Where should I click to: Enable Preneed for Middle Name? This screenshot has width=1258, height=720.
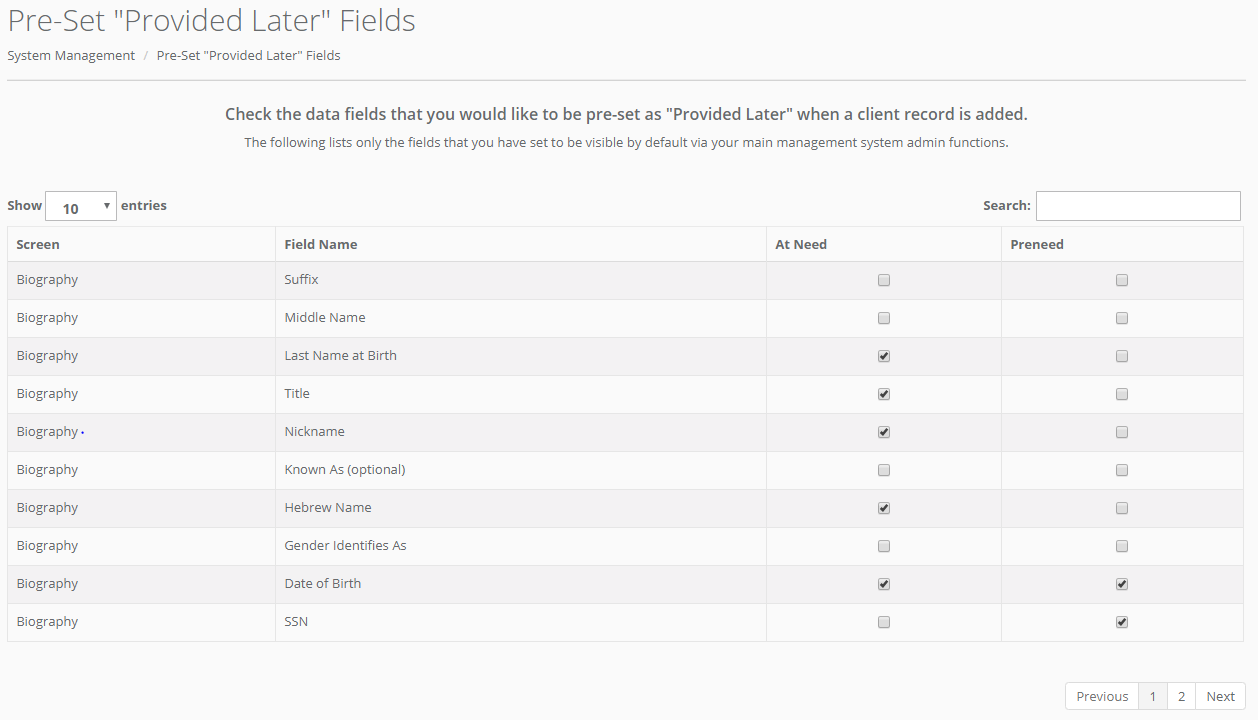pos(1122,319)
